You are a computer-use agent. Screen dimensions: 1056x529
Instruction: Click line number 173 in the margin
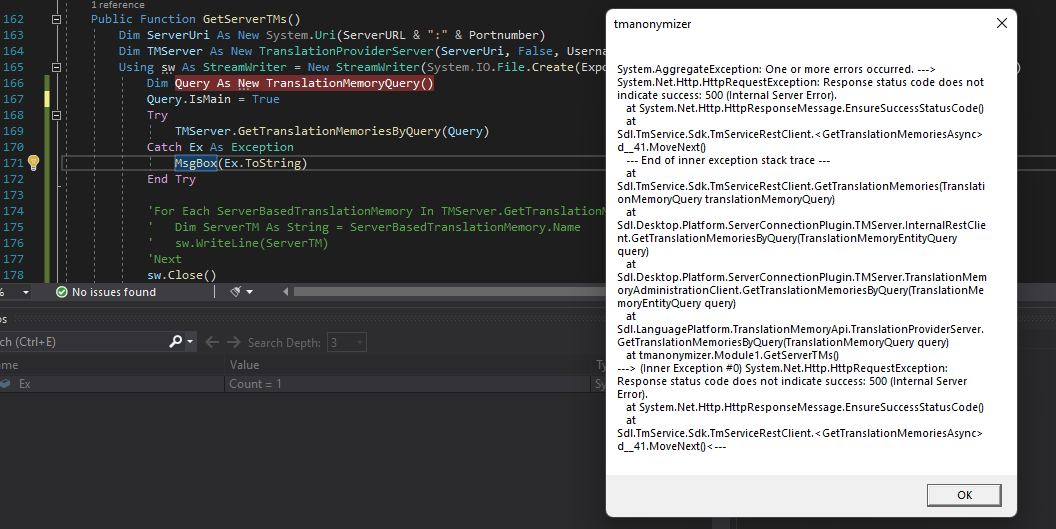coord(13,195)
